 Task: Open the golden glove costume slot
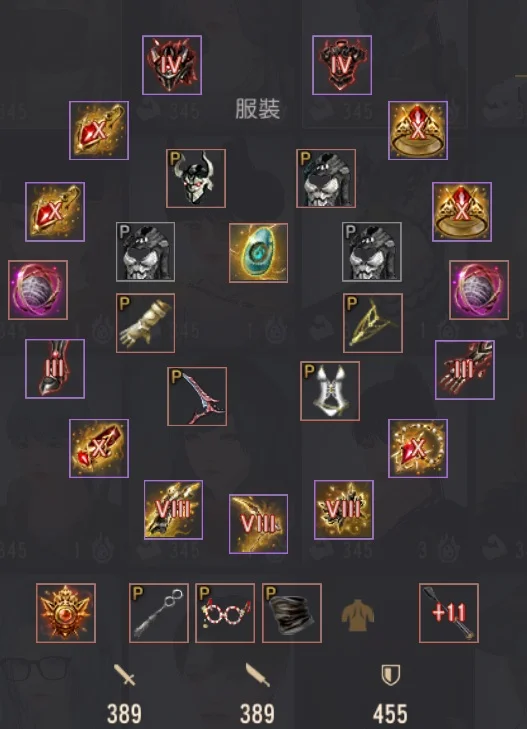point(145,323)
